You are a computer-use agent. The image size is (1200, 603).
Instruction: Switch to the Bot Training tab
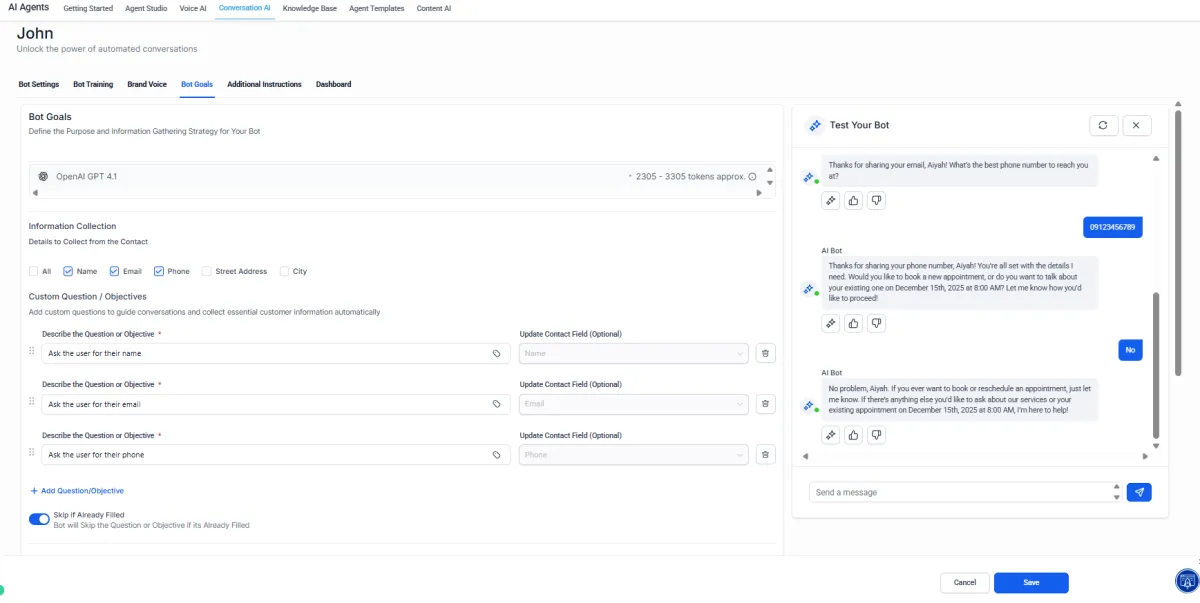(x=93, y=84)
